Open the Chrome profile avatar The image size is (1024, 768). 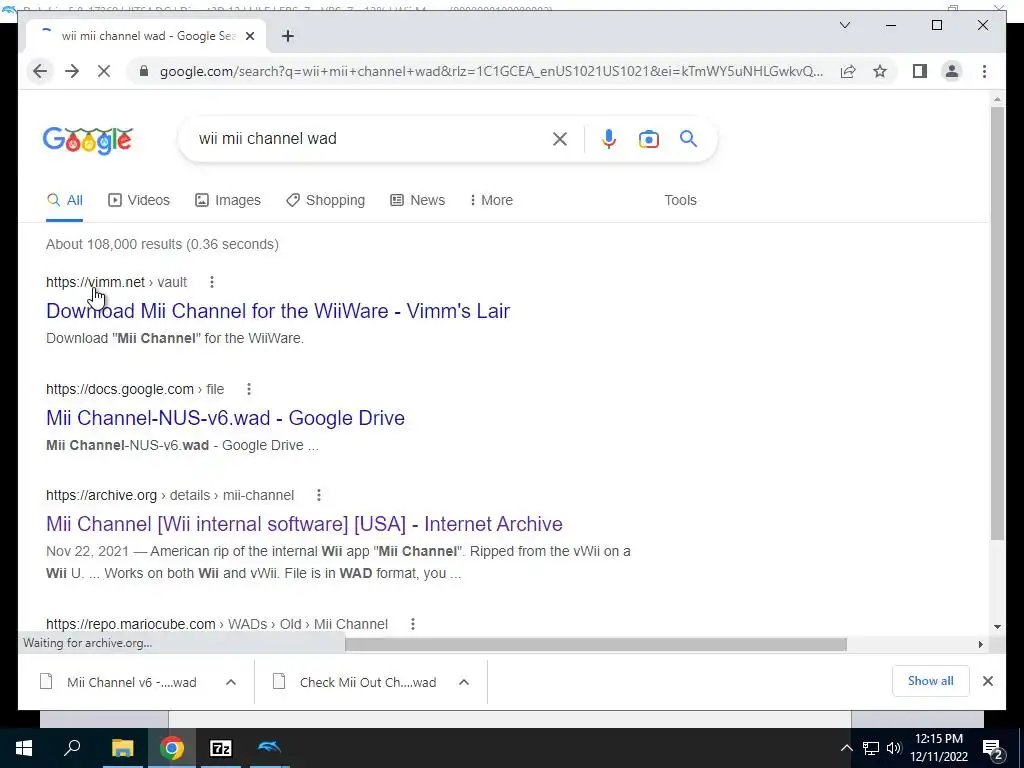pyautogui.click(x=952, y=71)
